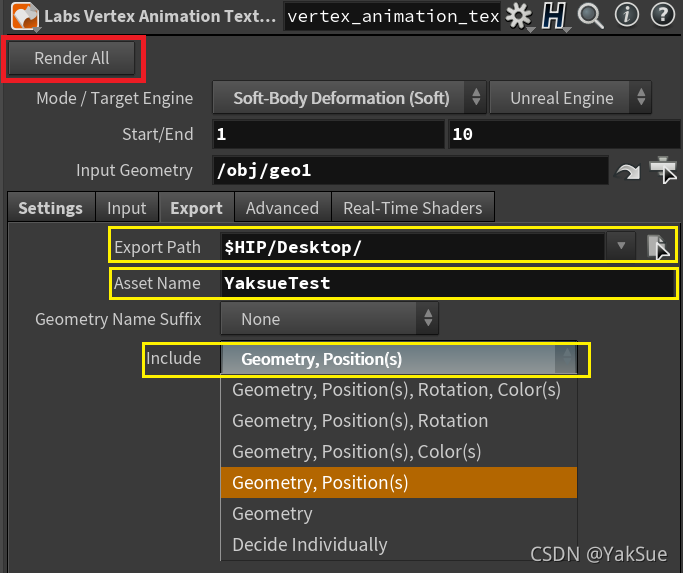Click the Houdini H logo icon
Screen dimensions: 683x573
(x=554, y=16)
